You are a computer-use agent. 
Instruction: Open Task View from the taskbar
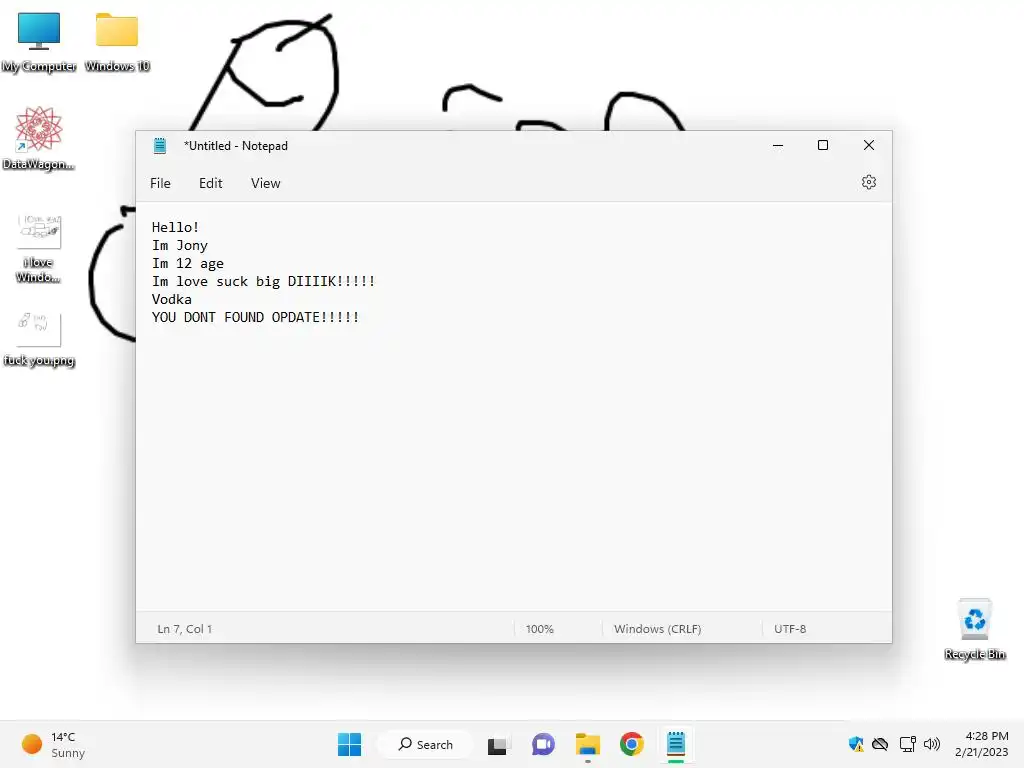coord(497,744)
